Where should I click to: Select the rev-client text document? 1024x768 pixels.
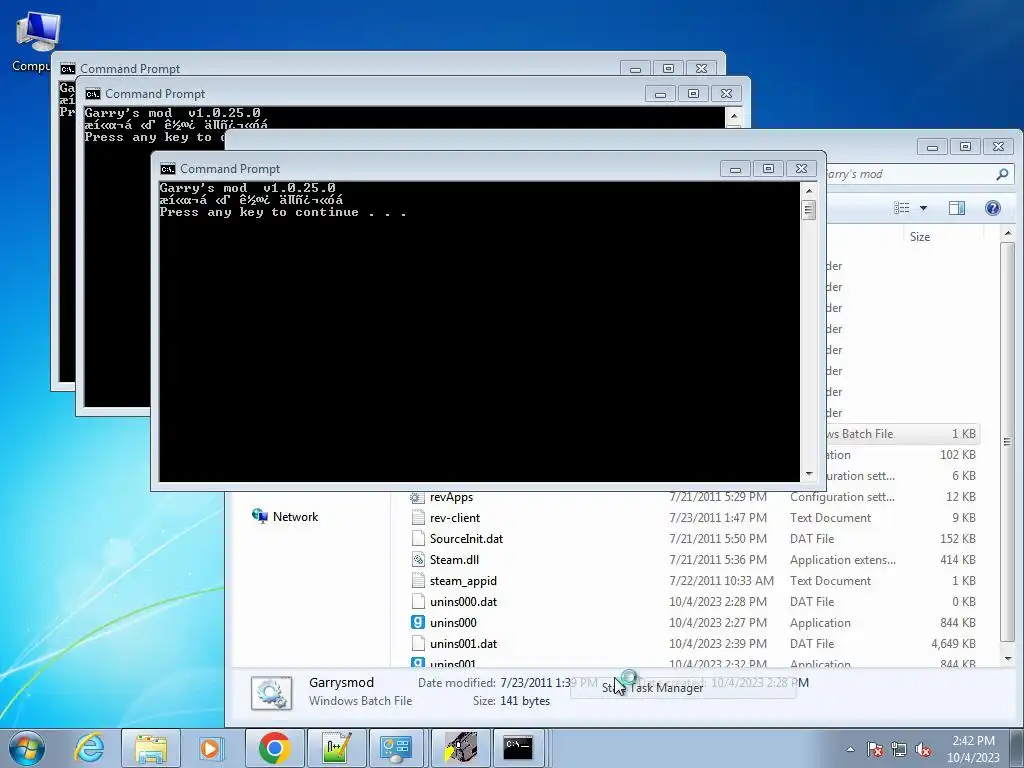point(455,518)
